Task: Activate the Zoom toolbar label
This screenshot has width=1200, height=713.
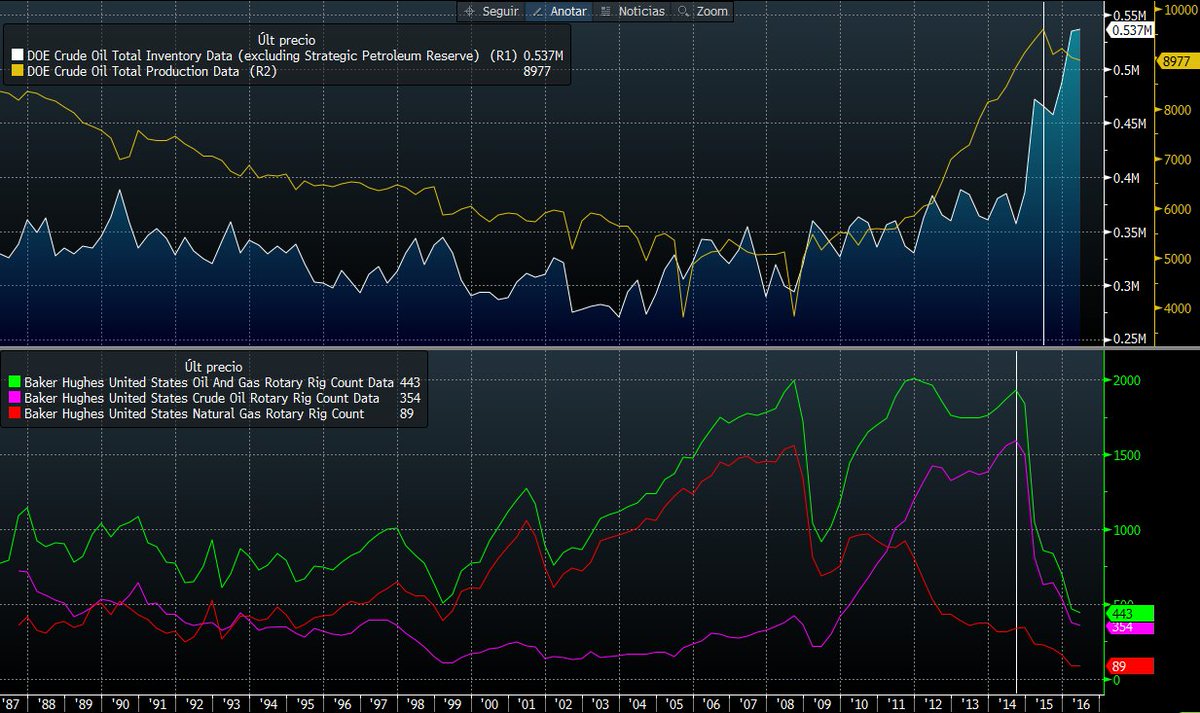Action: [713, 12]
